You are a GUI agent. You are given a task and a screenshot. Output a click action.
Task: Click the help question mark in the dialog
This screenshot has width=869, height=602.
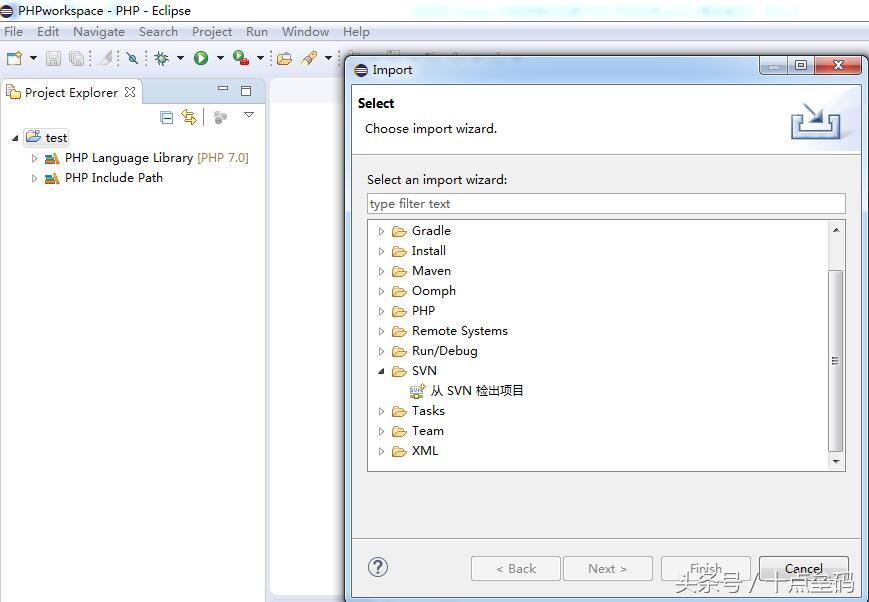(377, 567)
